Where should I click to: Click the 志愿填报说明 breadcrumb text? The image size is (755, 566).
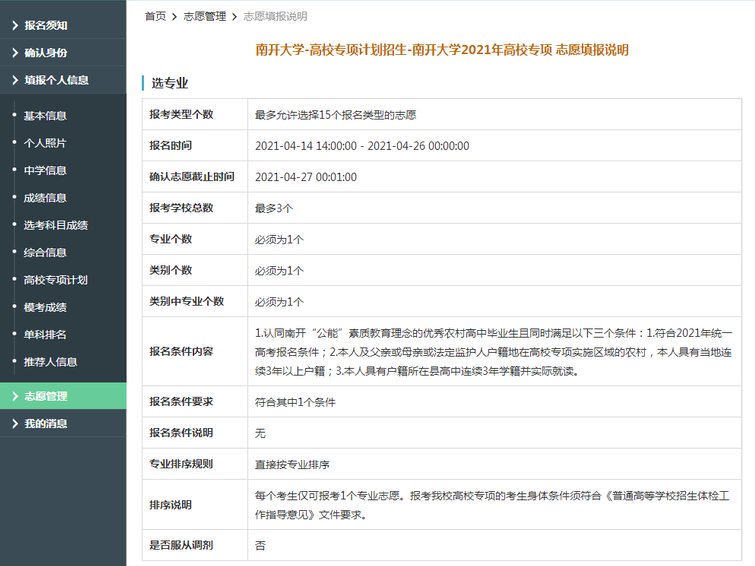point(275,16)
